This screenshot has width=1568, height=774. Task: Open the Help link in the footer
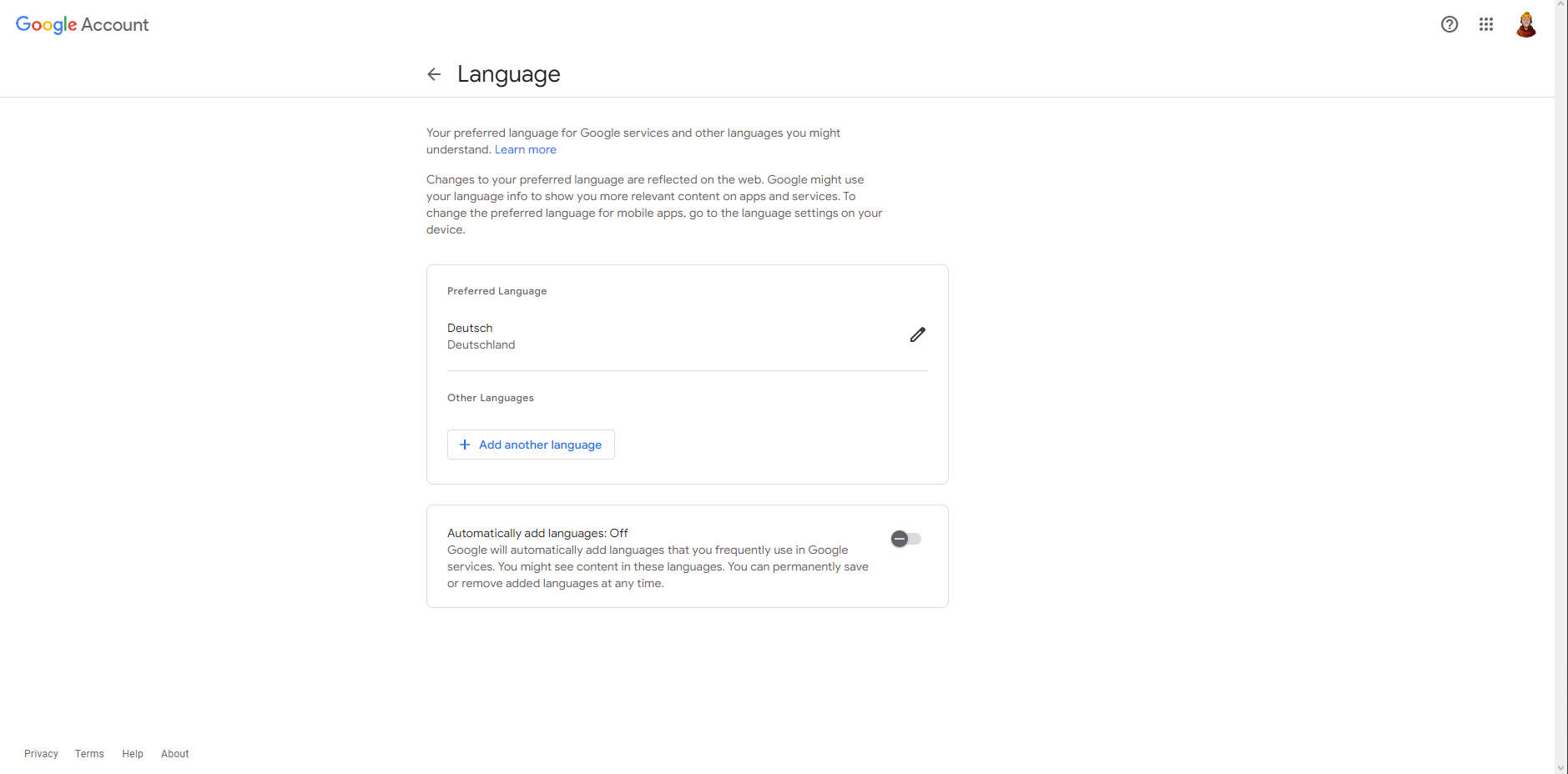tap(133, 753)
